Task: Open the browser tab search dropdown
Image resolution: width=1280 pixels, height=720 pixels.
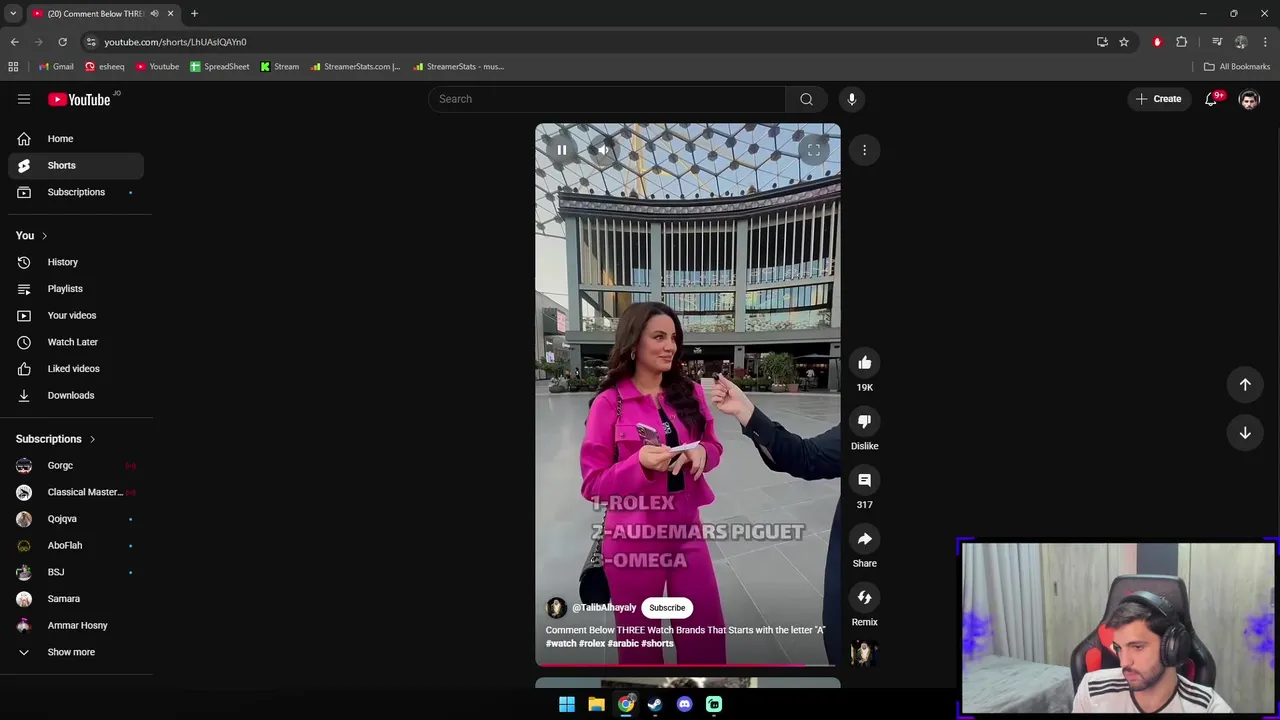Action: tap(12, 14)
